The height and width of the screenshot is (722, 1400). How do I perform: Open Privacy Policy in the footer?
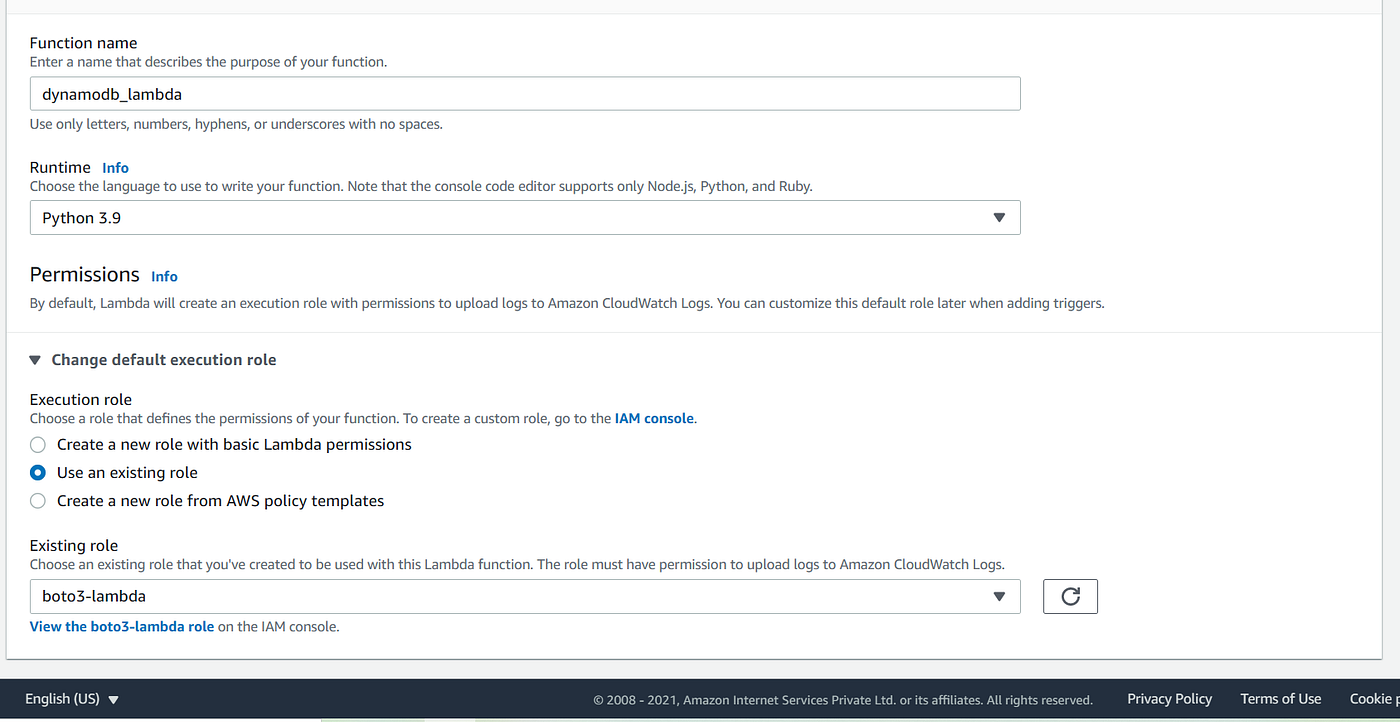(x=1169, y=699)
